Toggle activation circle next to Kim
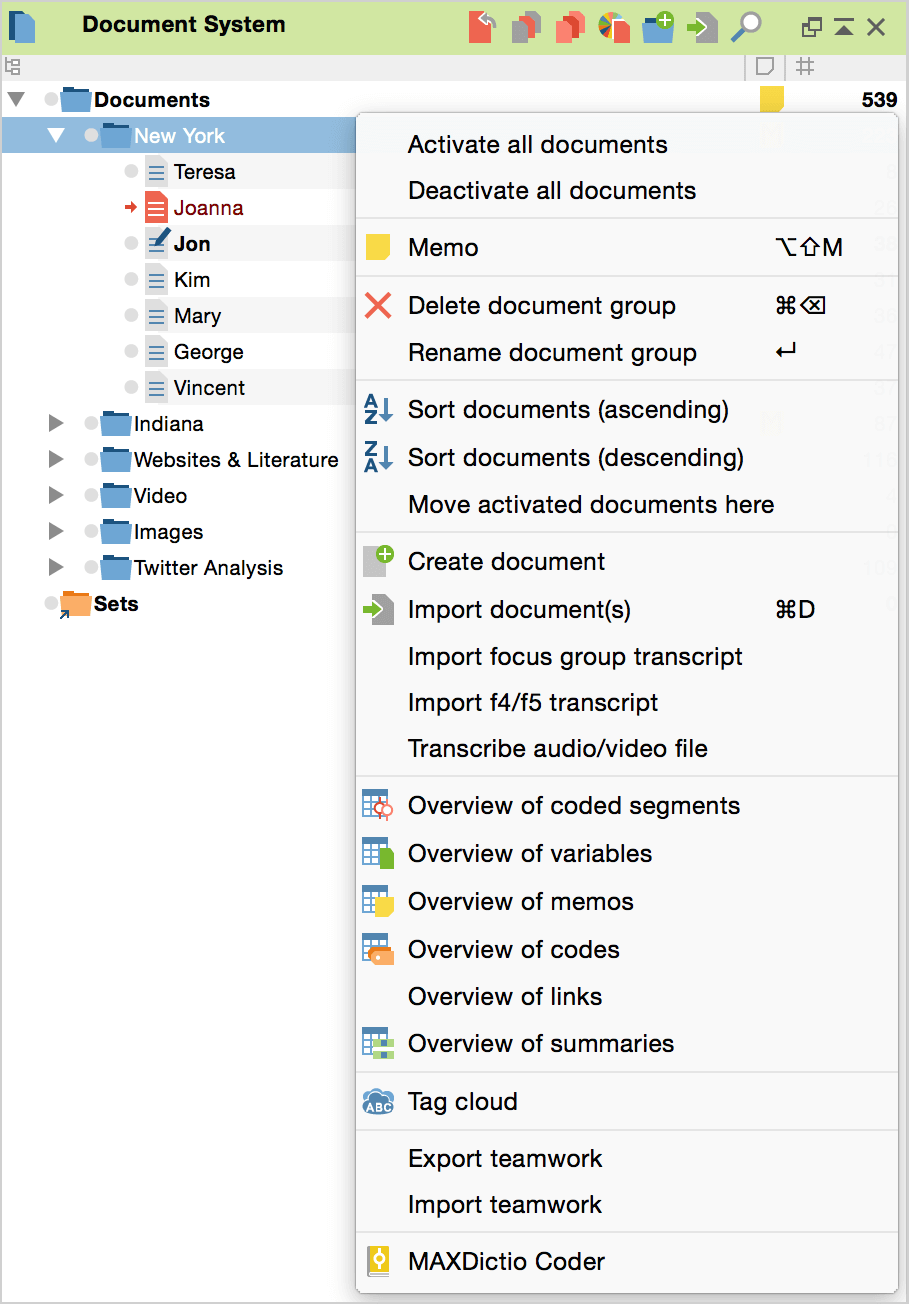The image size is (909, 1304). tap(131, 280)
